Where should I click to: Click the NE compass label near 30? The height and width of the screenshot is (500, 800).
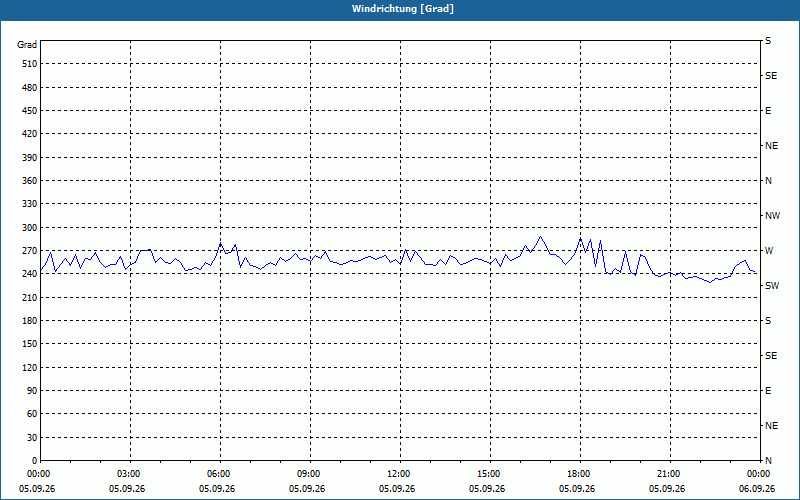pyautogui.click(x=771, y=426)
